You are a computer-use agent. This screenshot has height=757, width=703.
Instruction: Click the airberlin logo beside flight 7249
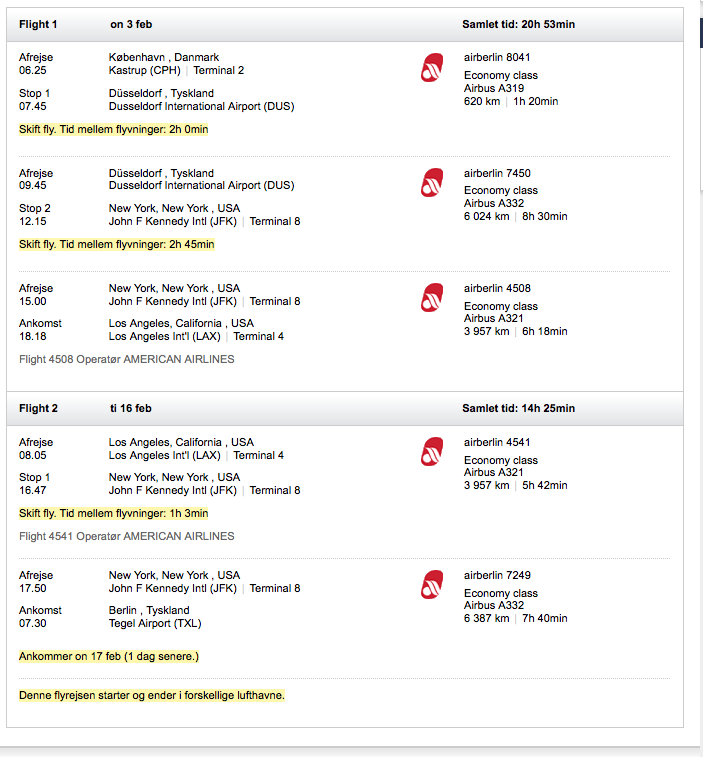click(x=432, y=585)
